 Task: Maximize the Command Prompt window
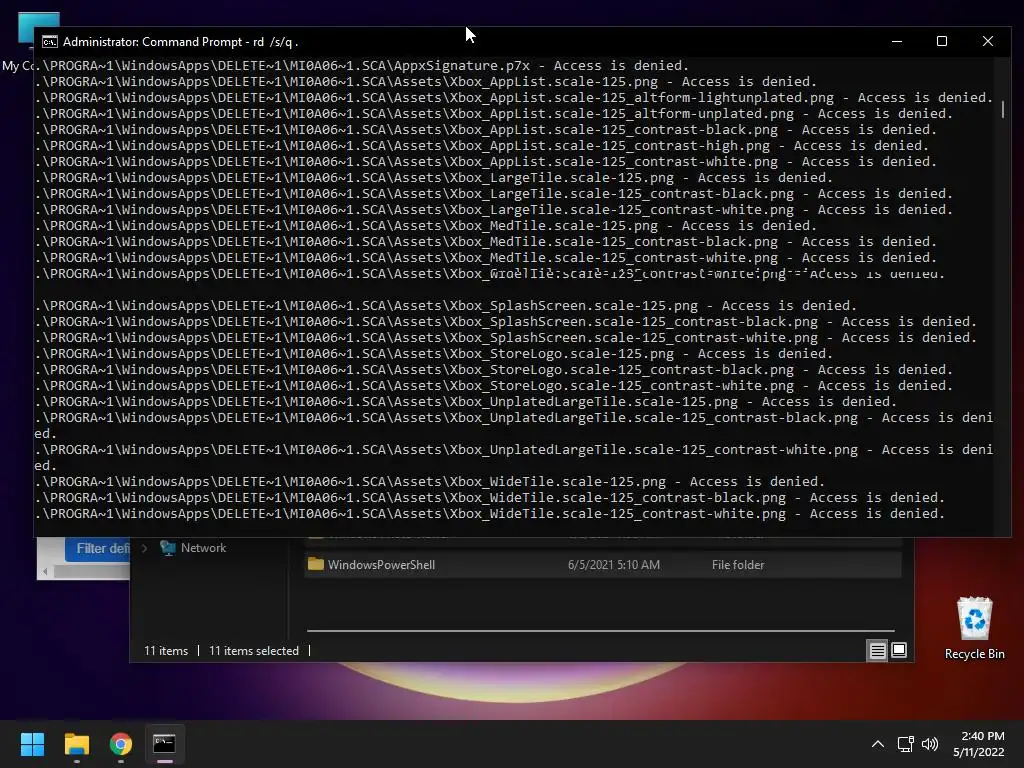click(942, 41)
